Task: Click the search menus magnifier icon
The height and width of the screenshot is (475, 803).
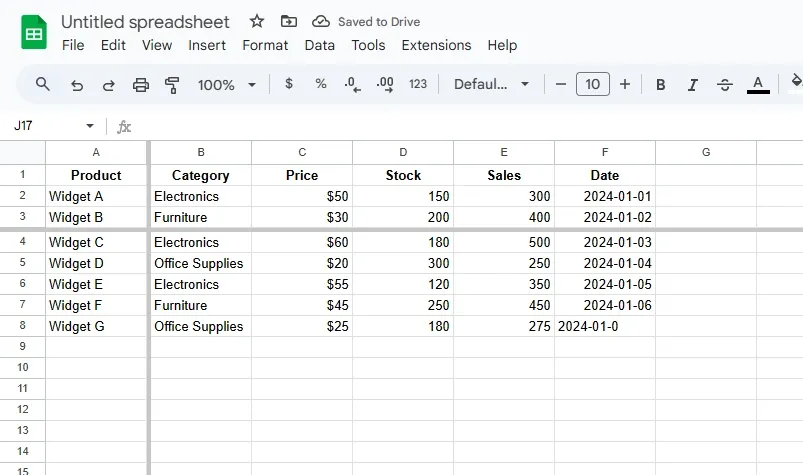Action: click(43, 84)
